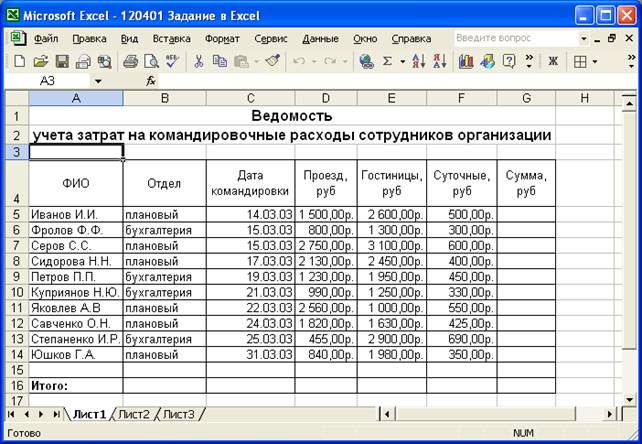
Task: Click the horizontal scrollbar left arrow
Action: 387,414
